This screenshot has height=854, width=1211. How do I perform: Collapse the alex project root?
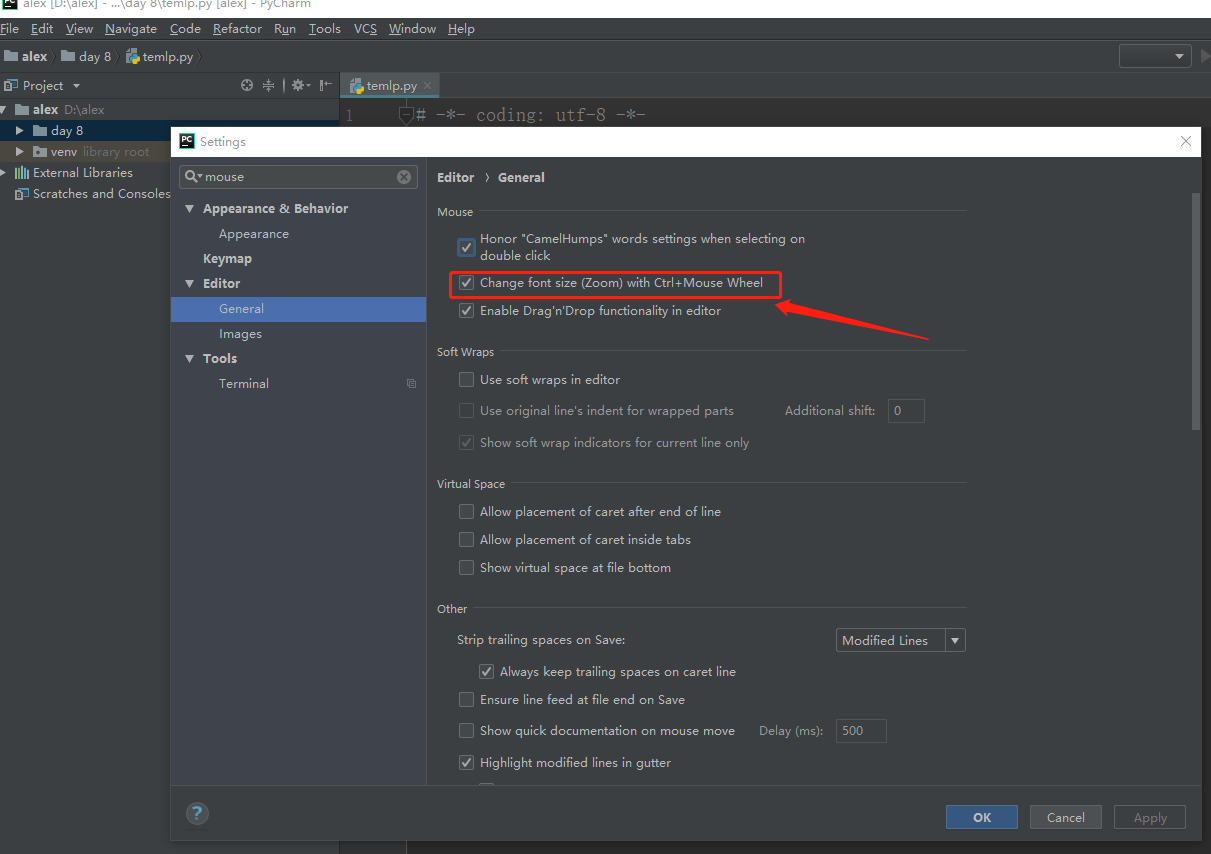point(4,110)
